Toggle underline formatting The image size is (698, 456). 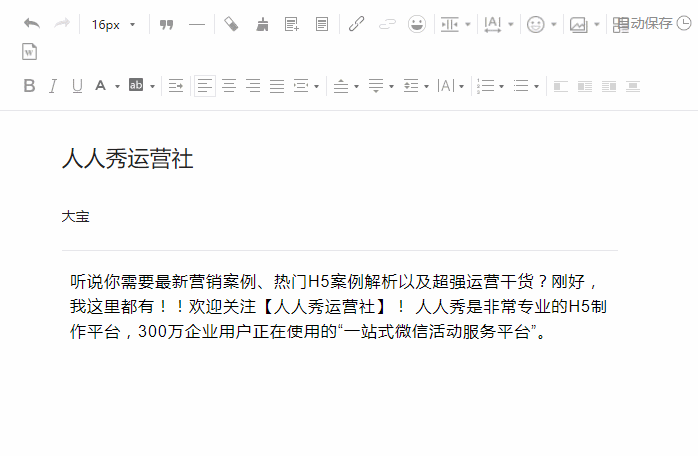point(77,86)
